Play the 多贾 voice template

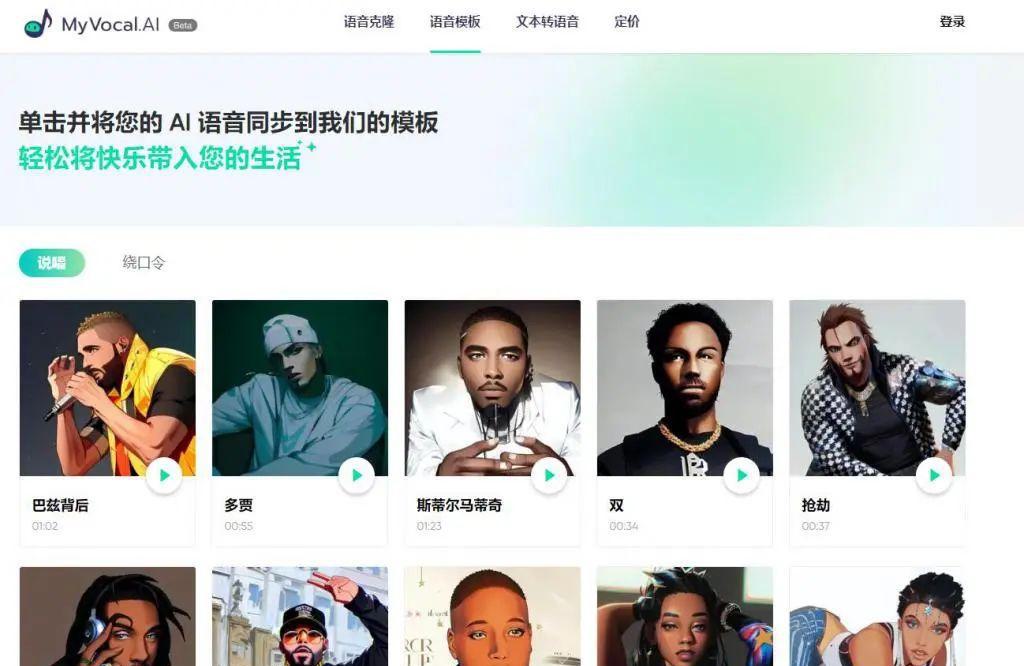point(357,476)
